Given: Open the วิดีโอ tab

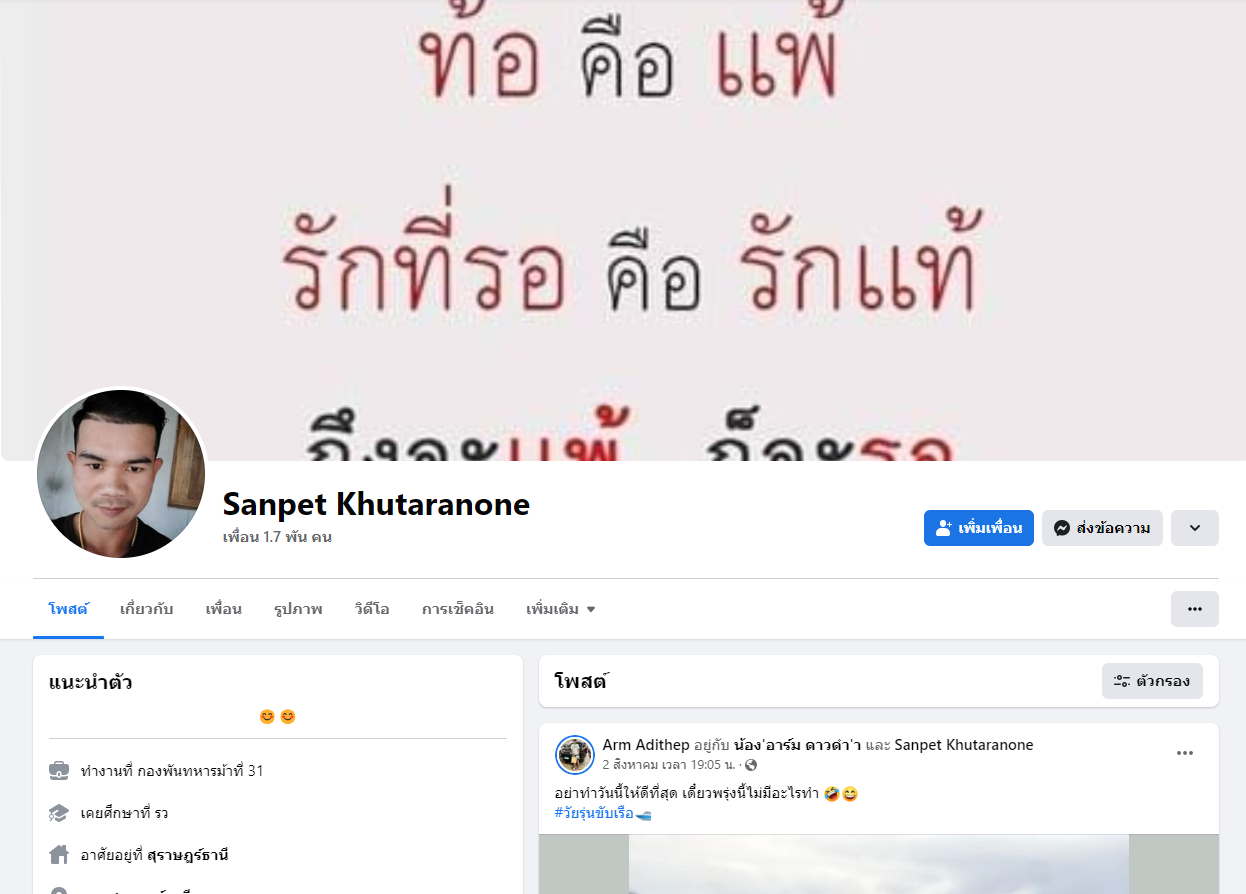Looking at the screenshot, I should [x=372, y=609].
